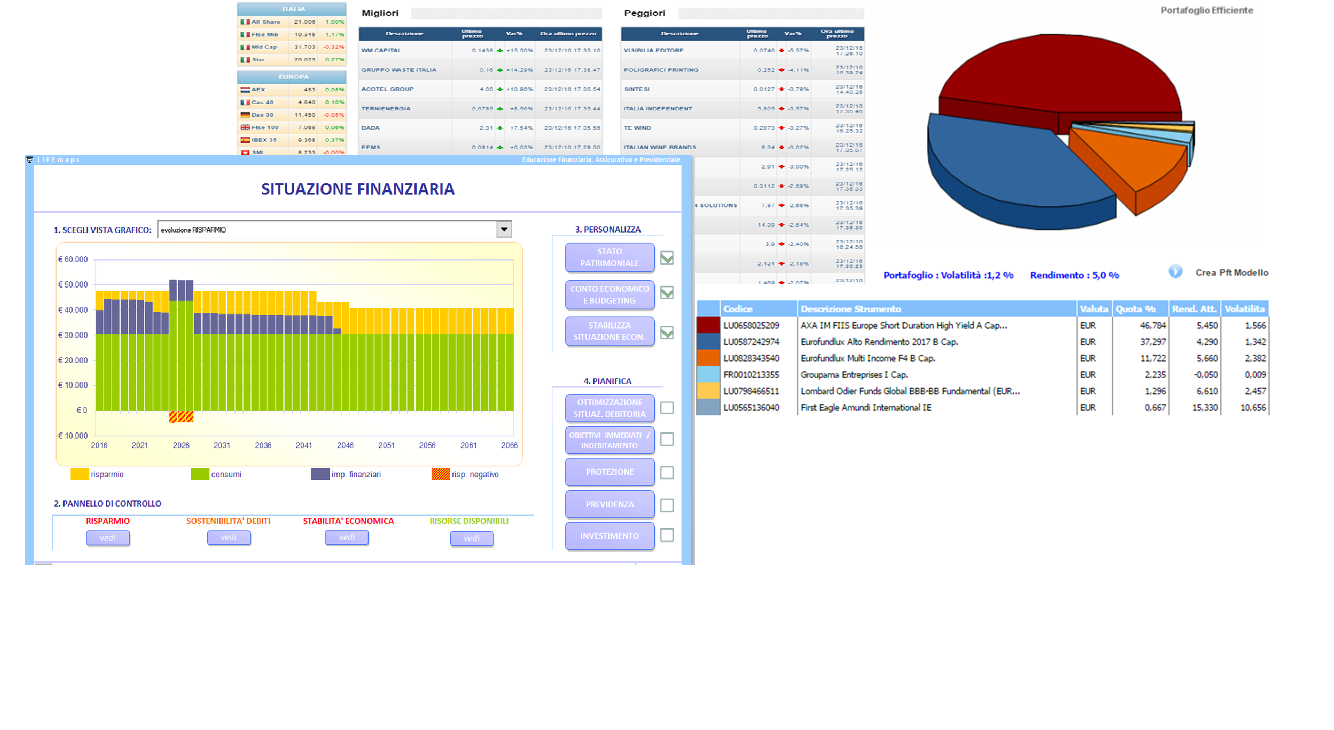
Task: Enable the Protezione checkbox
Action: tap(667, 472)
